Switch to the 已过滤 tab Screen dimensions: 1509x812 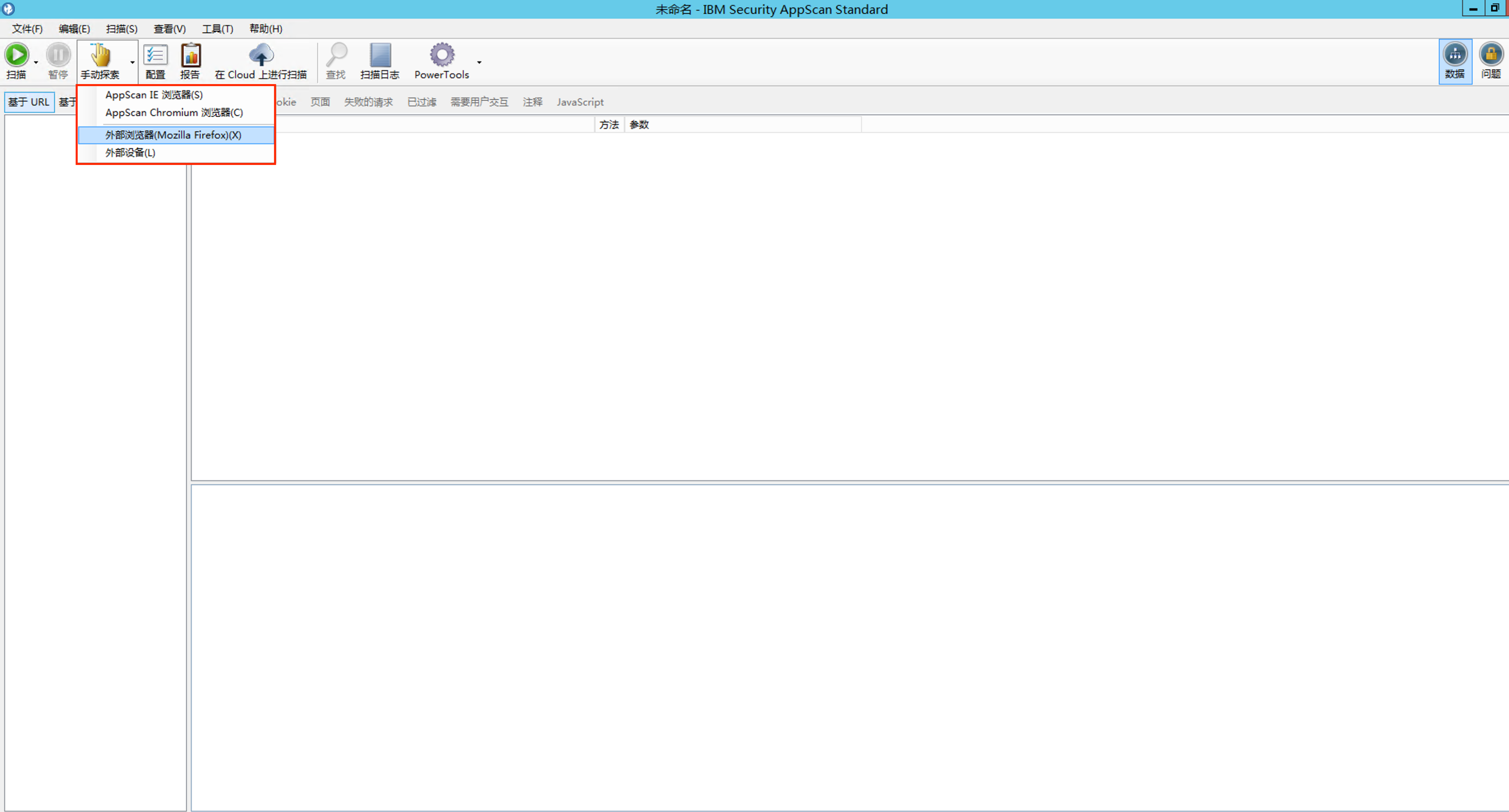[x=422, y=102]
